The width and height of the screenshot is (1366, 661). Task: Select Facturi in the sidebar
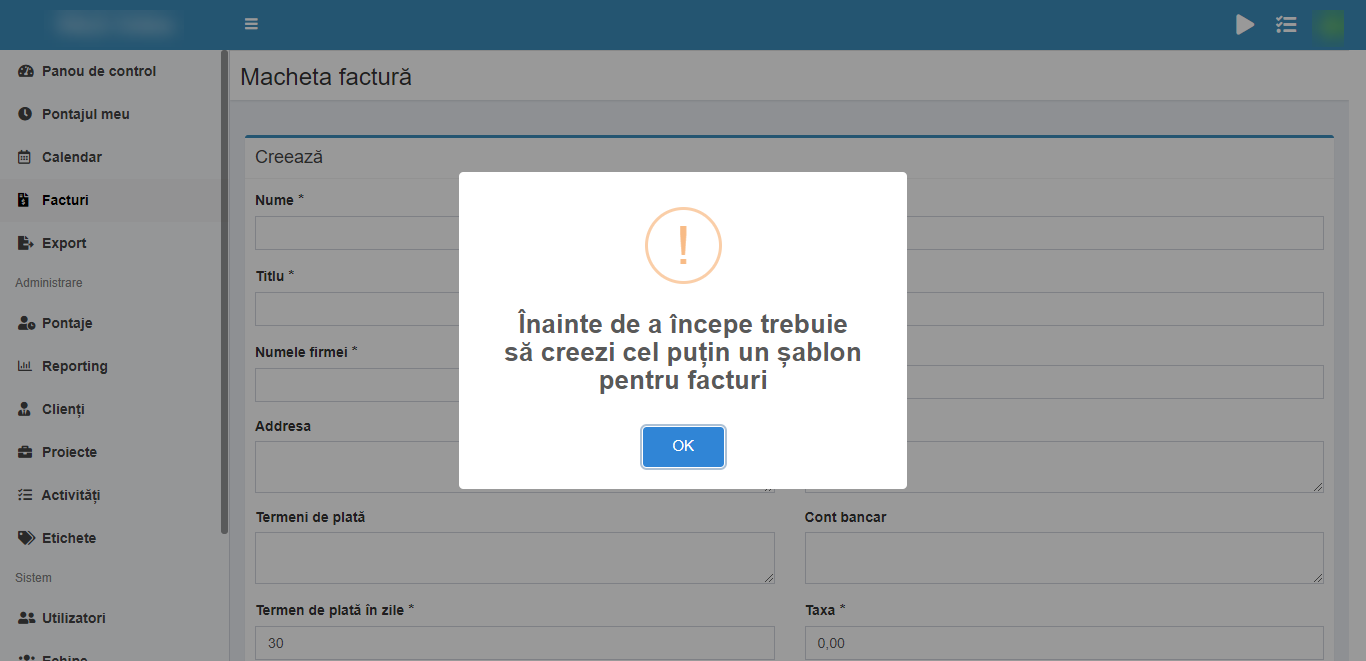tap(110, 200)
